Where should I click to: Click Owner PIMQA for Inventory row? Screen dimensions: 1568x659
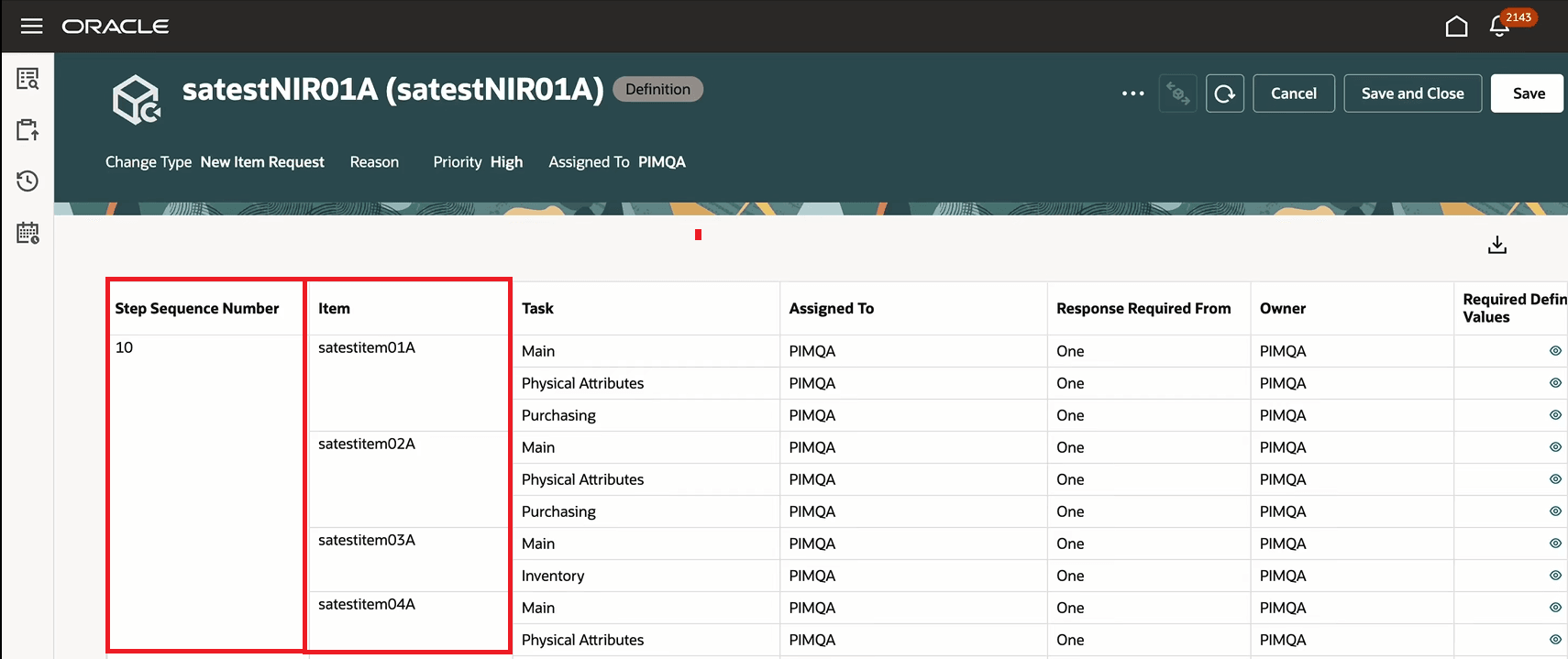[1283, 576]
